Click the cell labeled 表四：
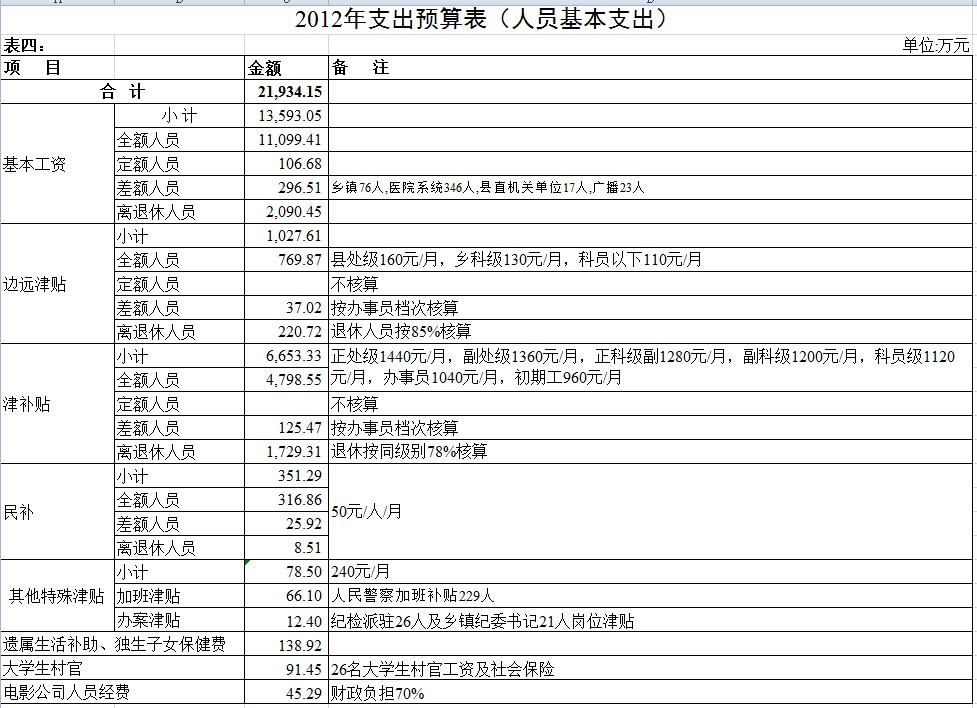The height and width of the screenshot is (708, 977). pos(24,45)
